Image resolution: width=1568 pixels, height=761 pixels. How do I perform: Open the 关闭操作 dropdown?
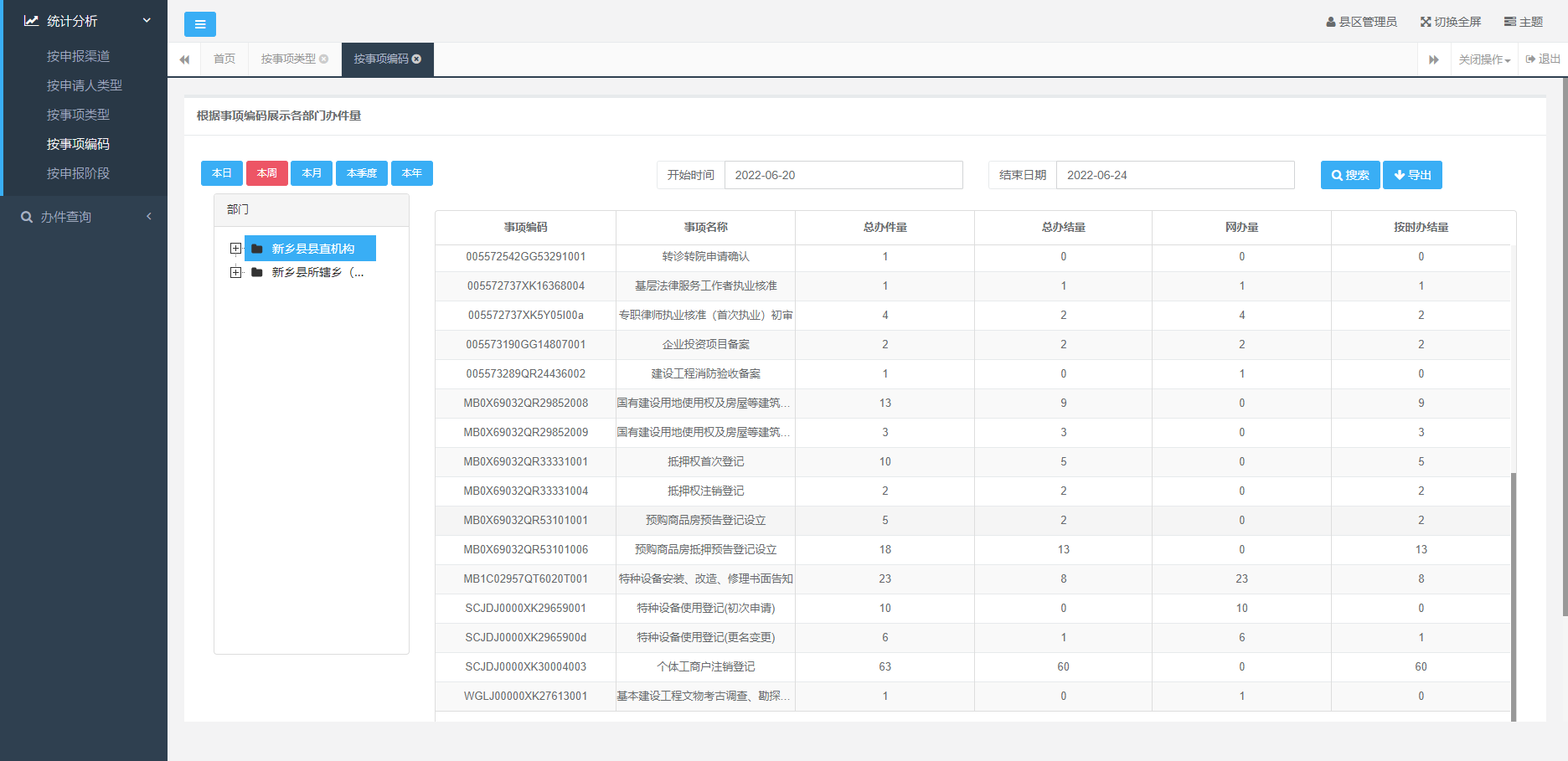pos(1483,59)
